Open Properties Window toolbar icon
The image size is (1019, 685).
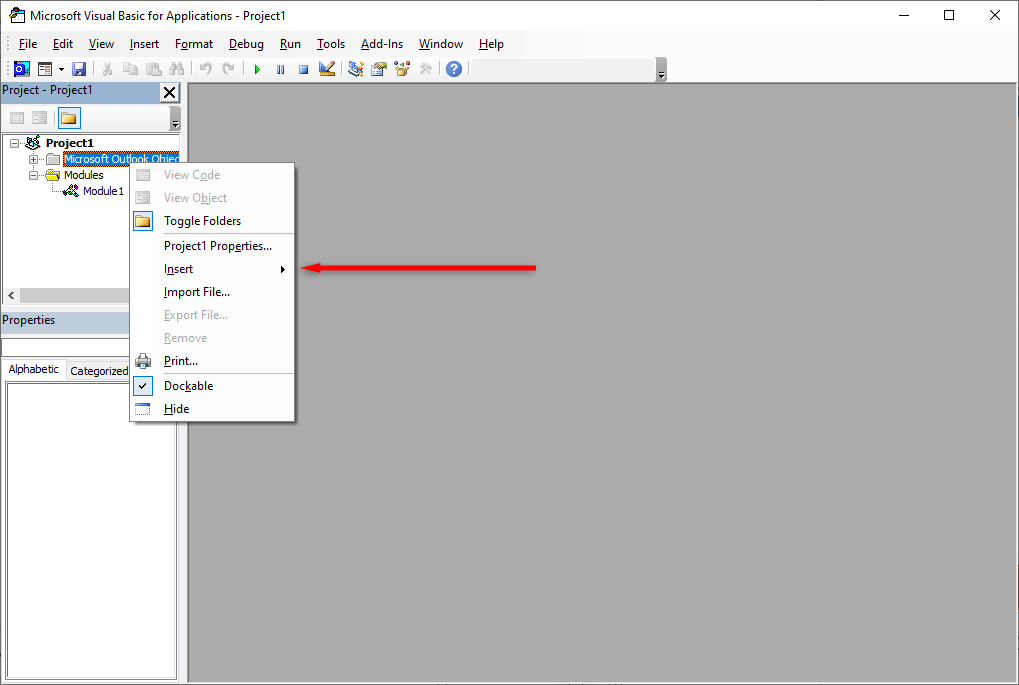[x=379, y=69]
